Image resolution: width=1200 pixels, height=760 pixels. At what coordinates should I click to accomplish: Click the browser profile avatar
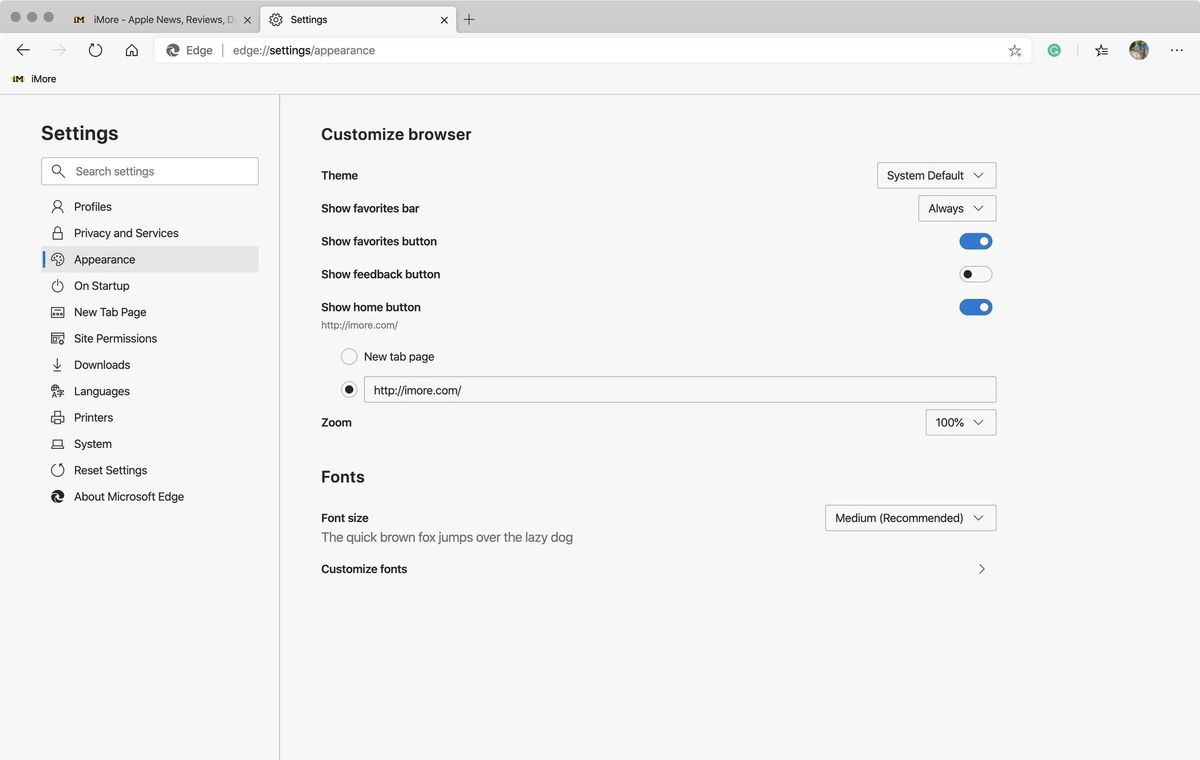pyautogui.click(x=1138, y=49)
